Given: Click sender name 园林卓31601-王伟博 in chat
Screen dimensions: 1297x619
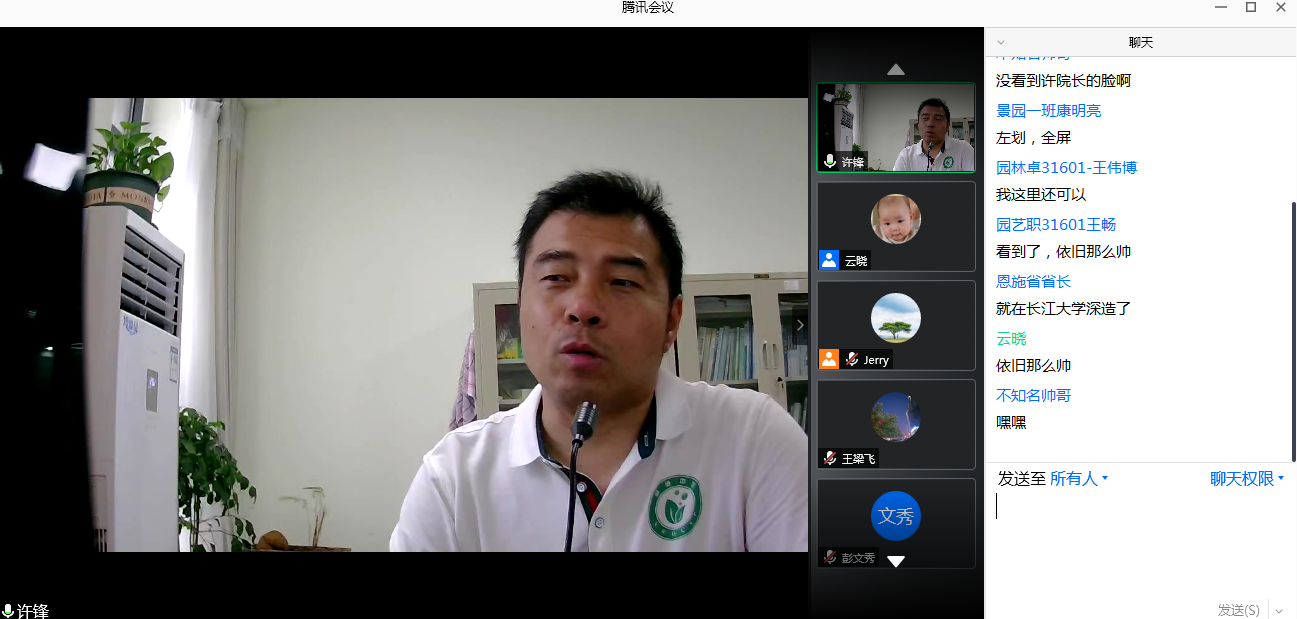Looking at the screenshot, I should coord(1066,167).
